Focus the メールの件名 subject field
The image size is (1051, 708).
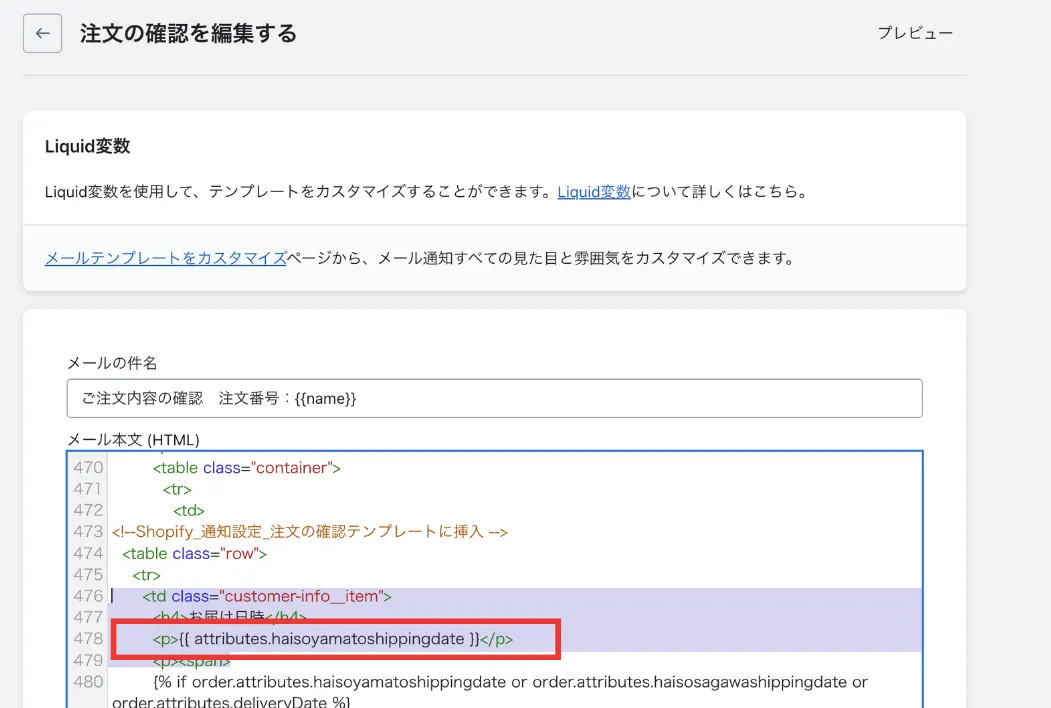point(494,398)
